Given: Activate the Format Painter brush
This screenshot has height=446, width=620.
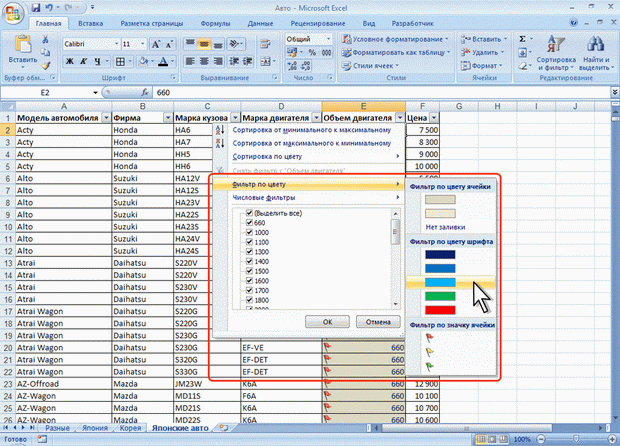Looking at the screenshot, I should 45,66.
